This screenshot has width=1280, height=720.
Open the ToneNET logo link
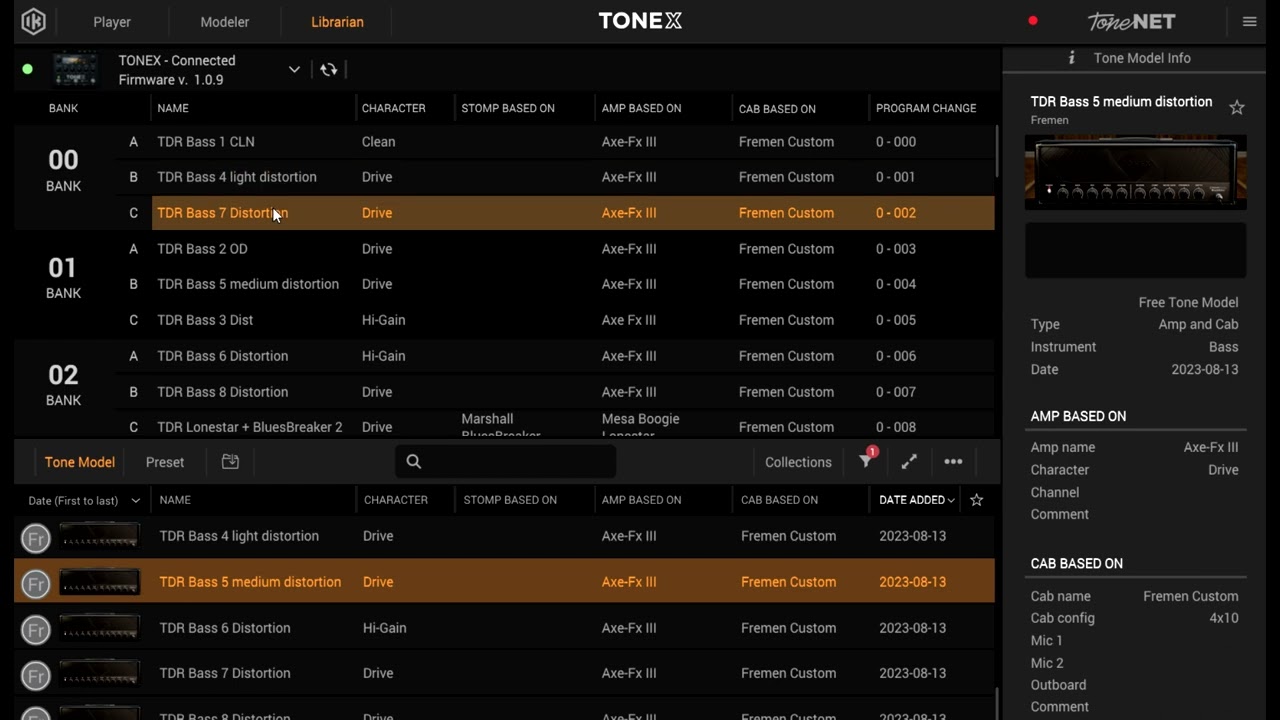1131,21
